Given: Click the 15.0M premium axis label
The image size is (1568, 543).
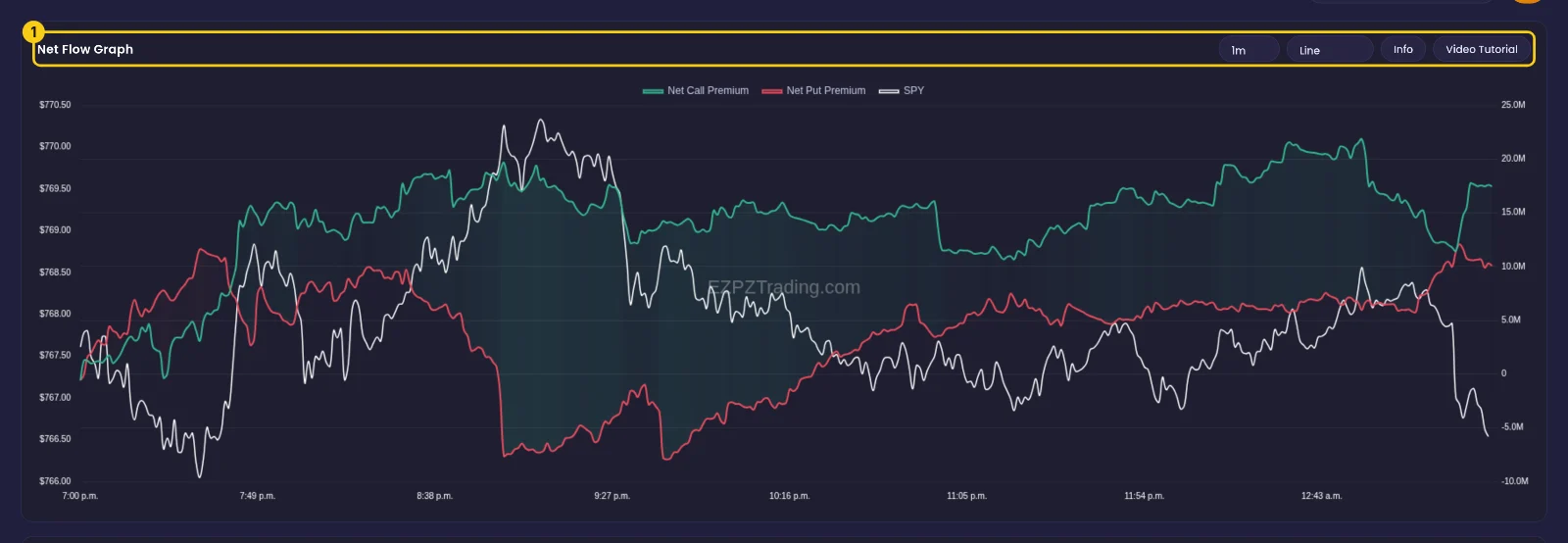Looking at the screenshot, I should [1513, 213].
